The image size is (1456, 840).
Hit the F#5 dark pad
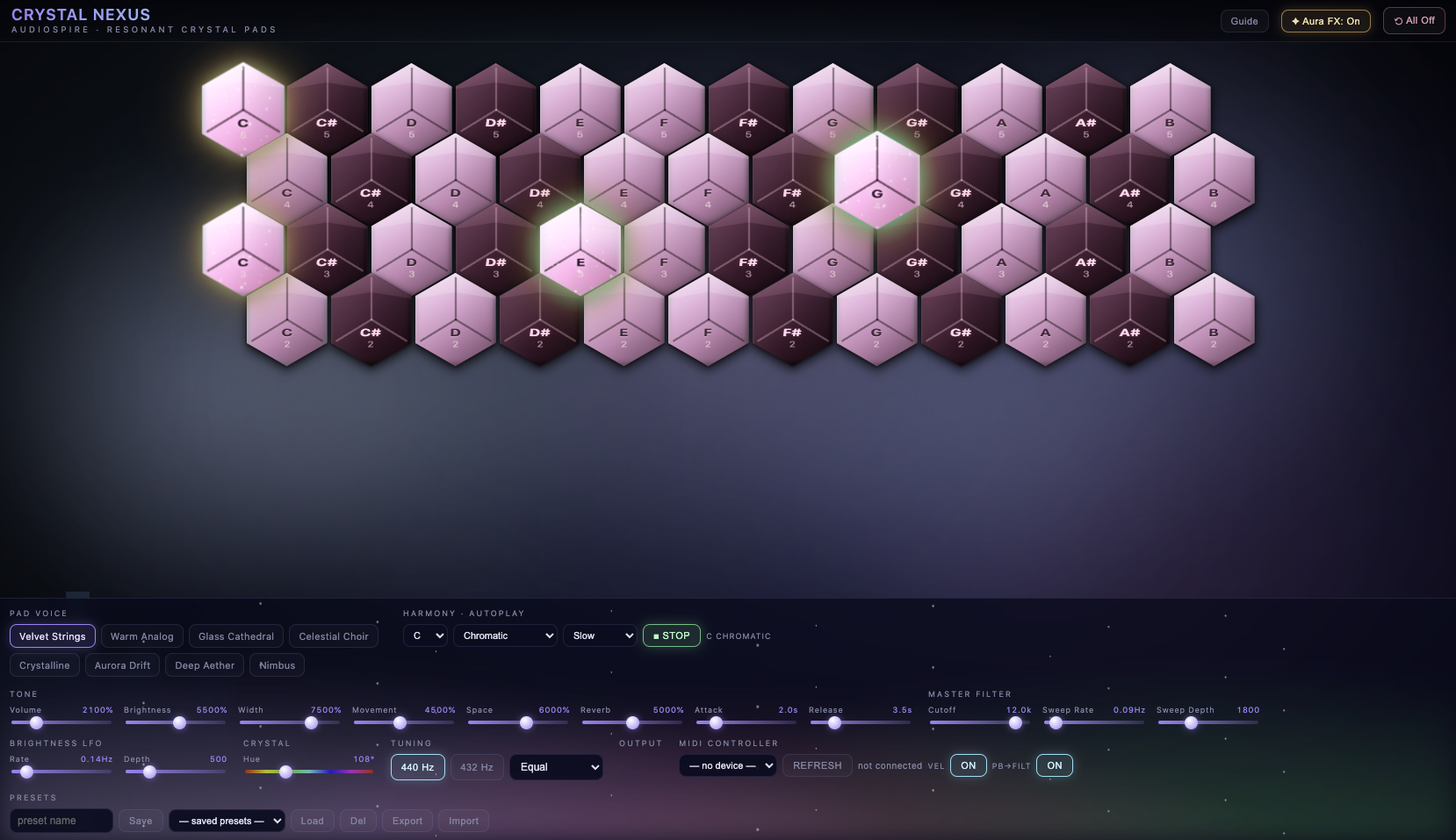748,110
